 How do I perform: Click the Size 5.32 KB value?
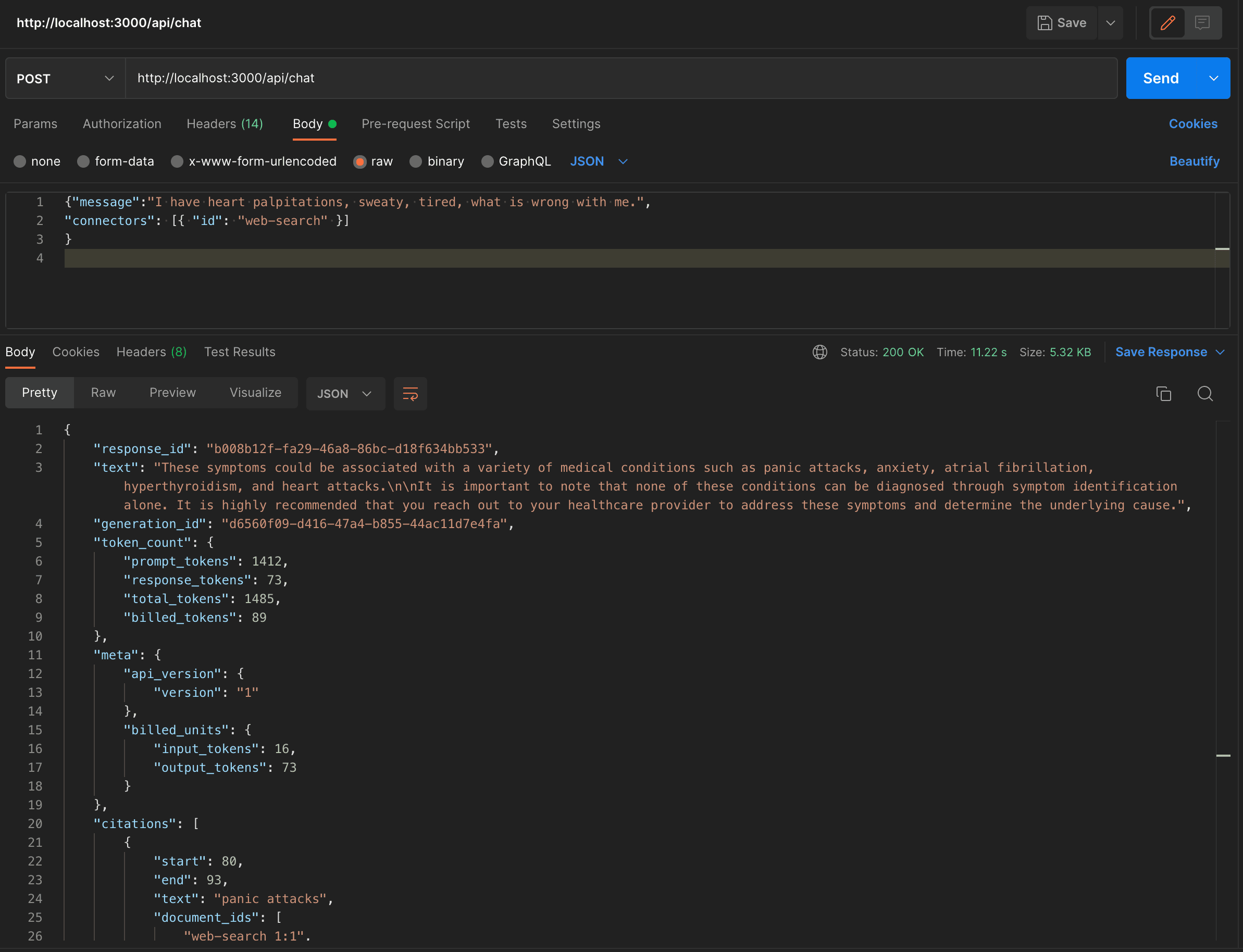click(x=1070, y=352)
